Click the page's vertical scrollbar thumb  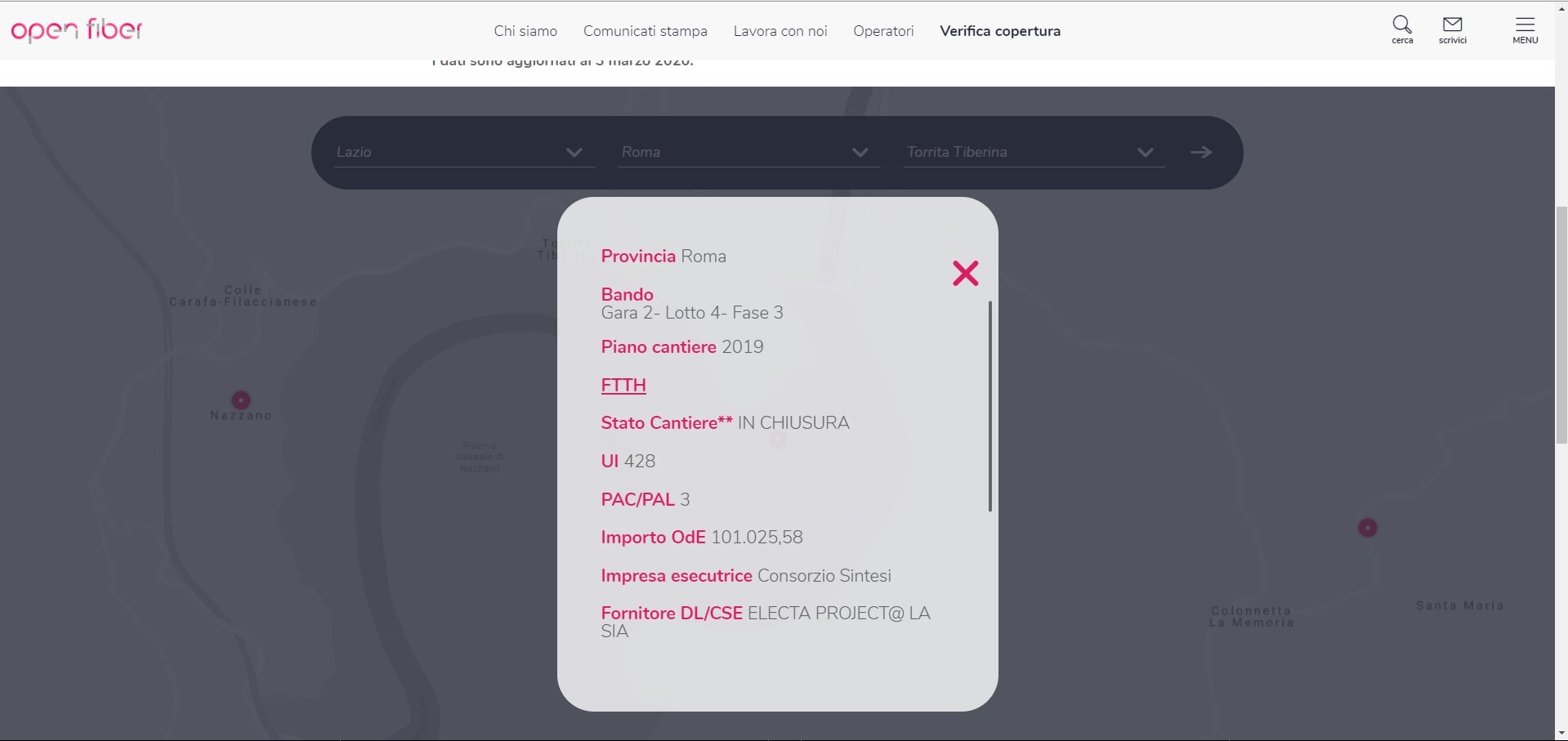click(x=1561, y=325)
